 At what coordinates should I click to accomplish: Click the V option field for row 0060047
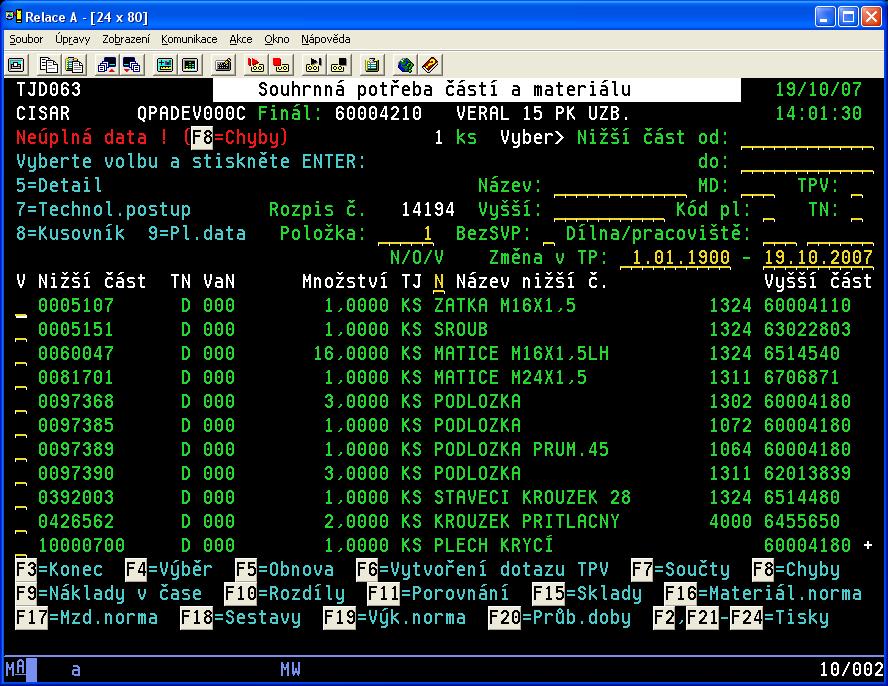tap(21, 354)
